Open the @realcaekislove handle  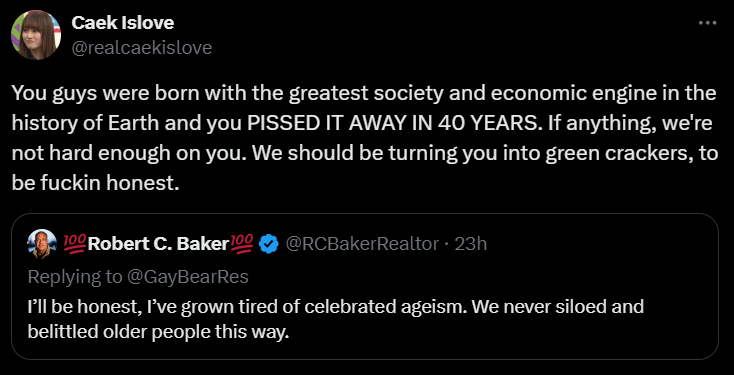pos(142,48)
